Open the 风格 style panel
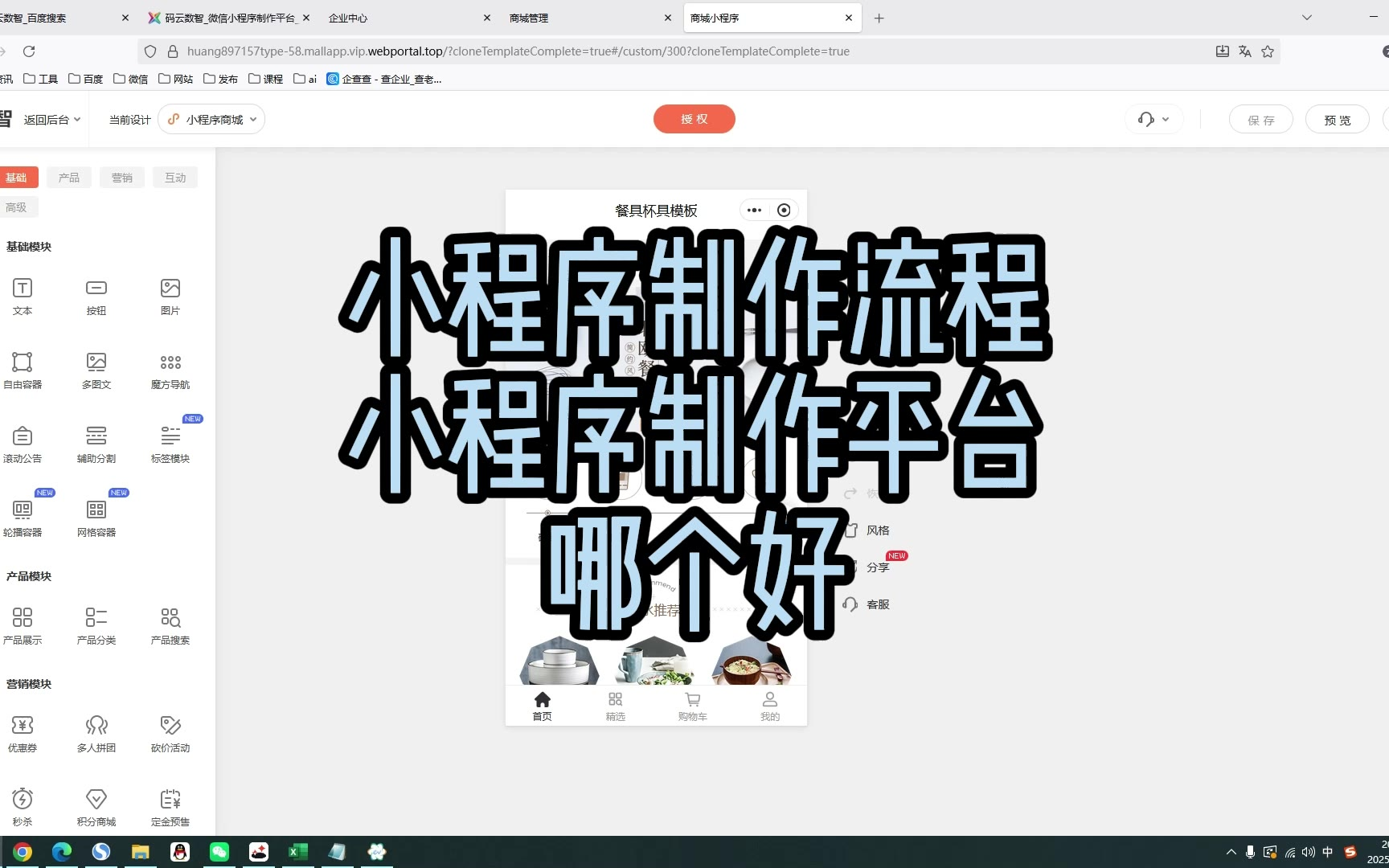 tap(867, 530)
